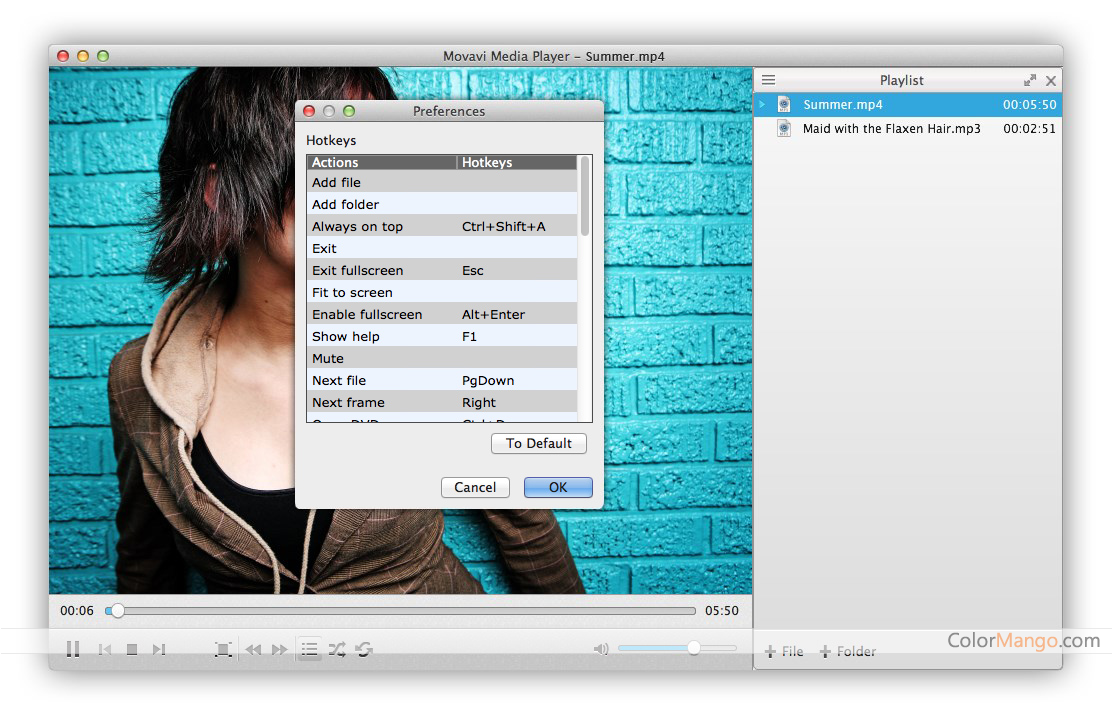Jump back to the previous file
The height and width of the screenshot is (716, 1112).
pos(104,648)
